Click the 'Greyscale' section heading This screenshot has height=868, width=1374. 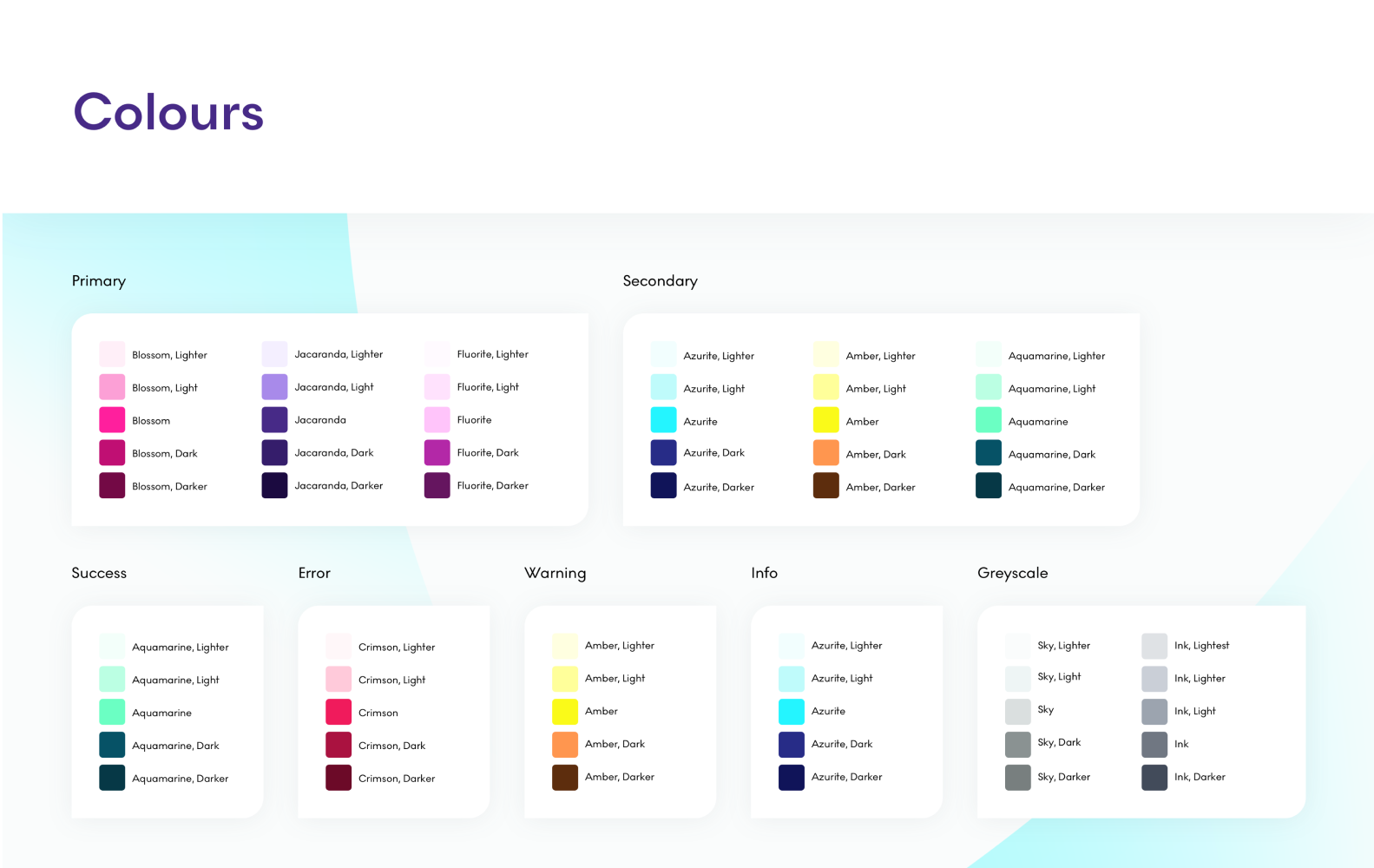point(1013,573)
